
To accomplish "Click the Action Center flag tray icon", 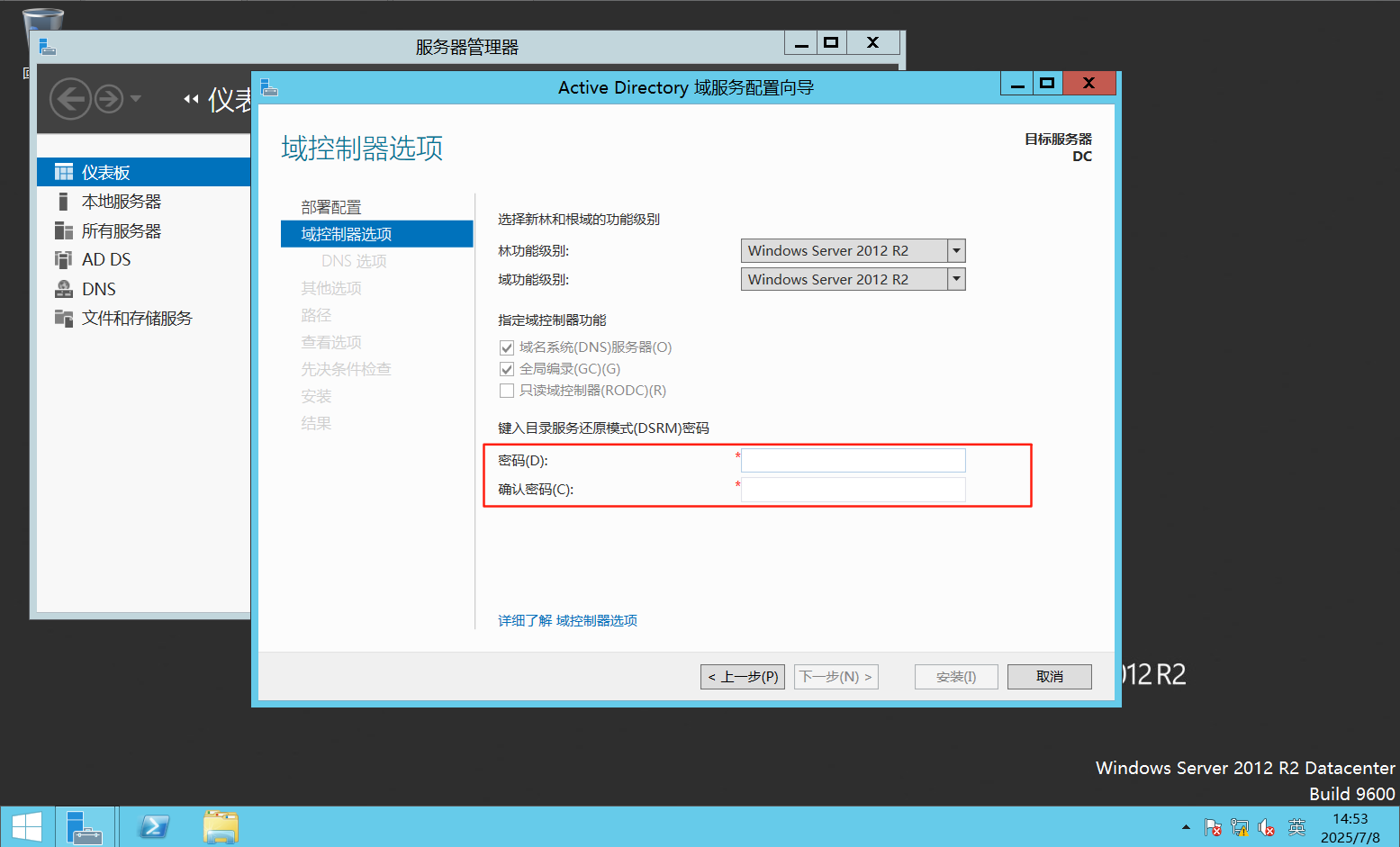I will 1213,827.
